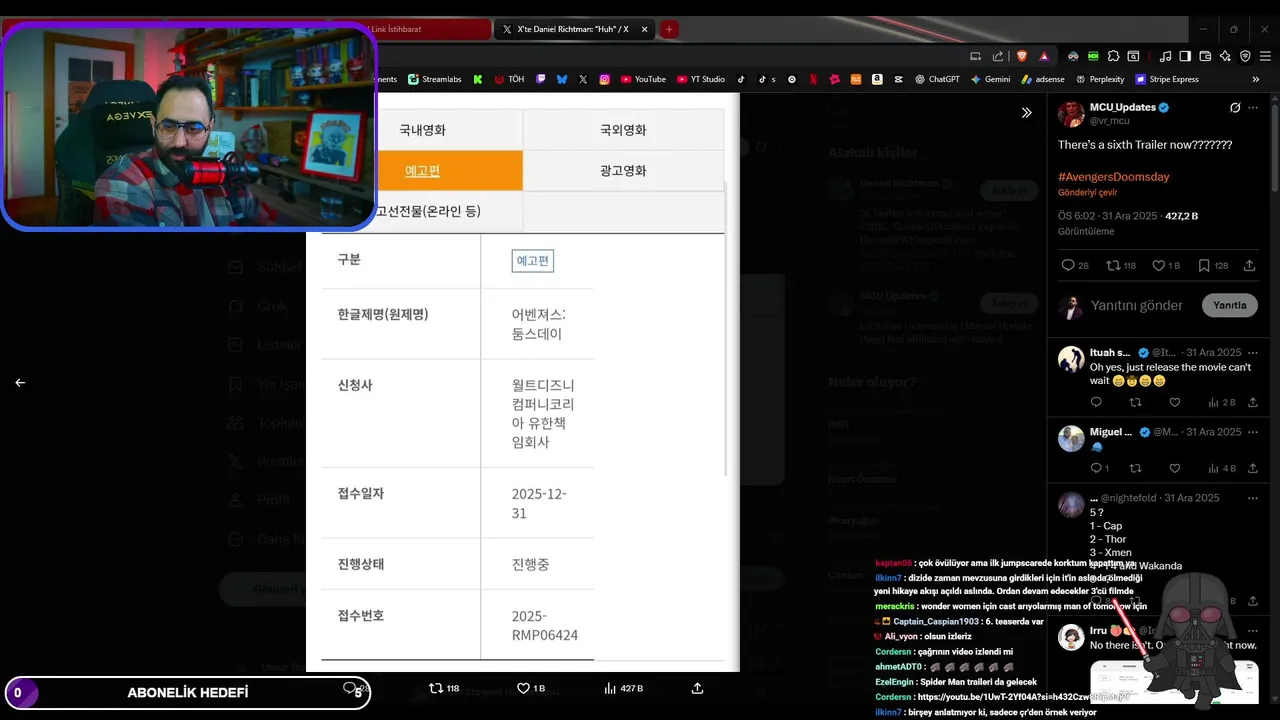This screenshot has height=720, width=1280.
Task: Open the more options dots on Ituah's reply
Action: click(1253, 353)
